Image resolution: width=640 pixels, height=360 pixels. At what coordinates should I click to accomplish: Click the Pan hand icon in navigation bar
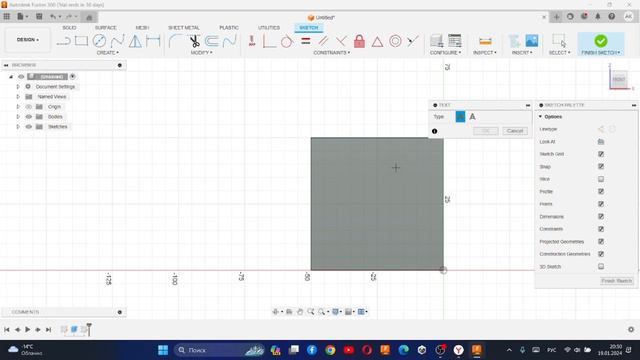[x=300, y=312]
